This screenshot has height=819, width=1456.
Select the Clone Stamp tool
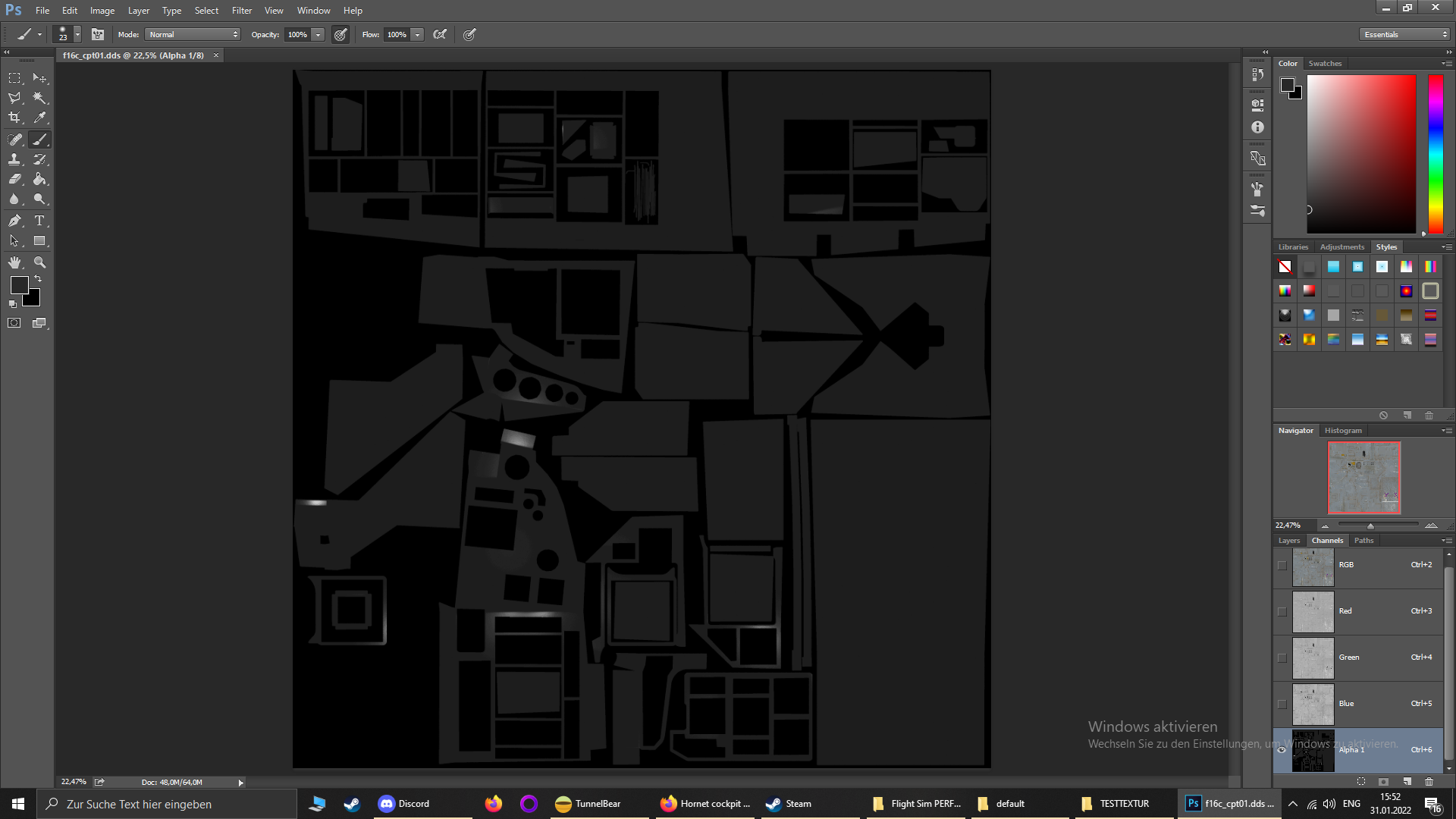(14, 159)
